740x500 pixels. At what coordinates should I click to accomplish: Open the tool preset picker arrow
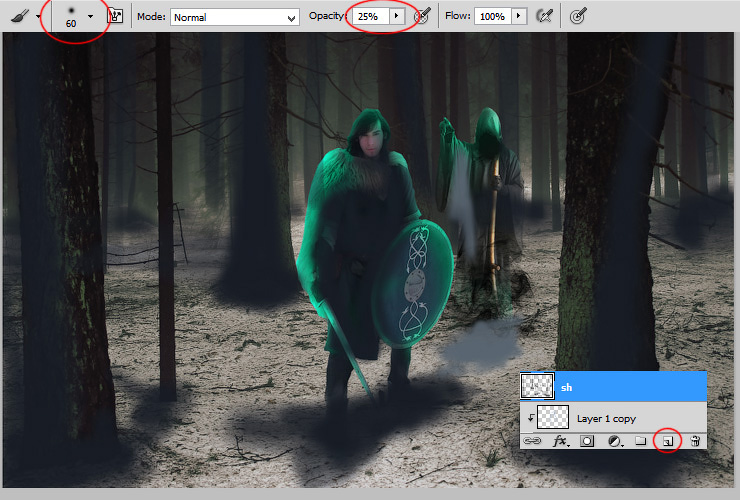click(38, 17)
